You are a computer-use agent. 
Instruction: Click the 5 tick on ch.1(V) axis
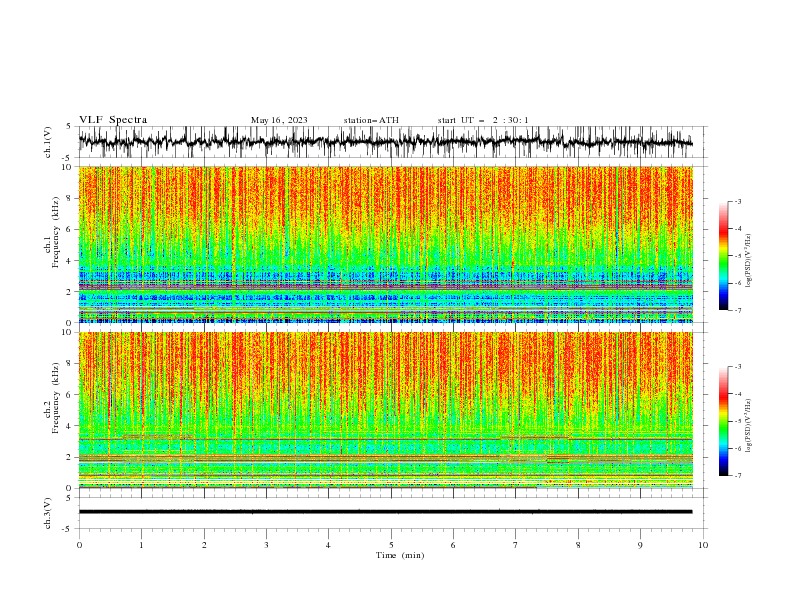click(69, 126)
